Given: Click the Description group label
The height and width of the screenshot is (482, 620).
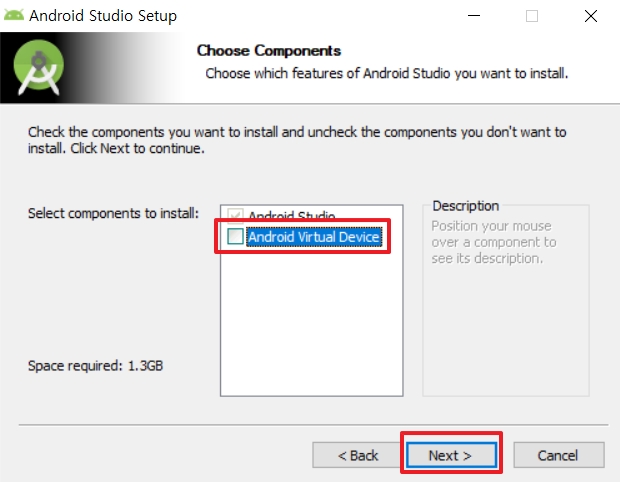Looking at the screenshot, I should pyautogui.click(x=465, y=206).
